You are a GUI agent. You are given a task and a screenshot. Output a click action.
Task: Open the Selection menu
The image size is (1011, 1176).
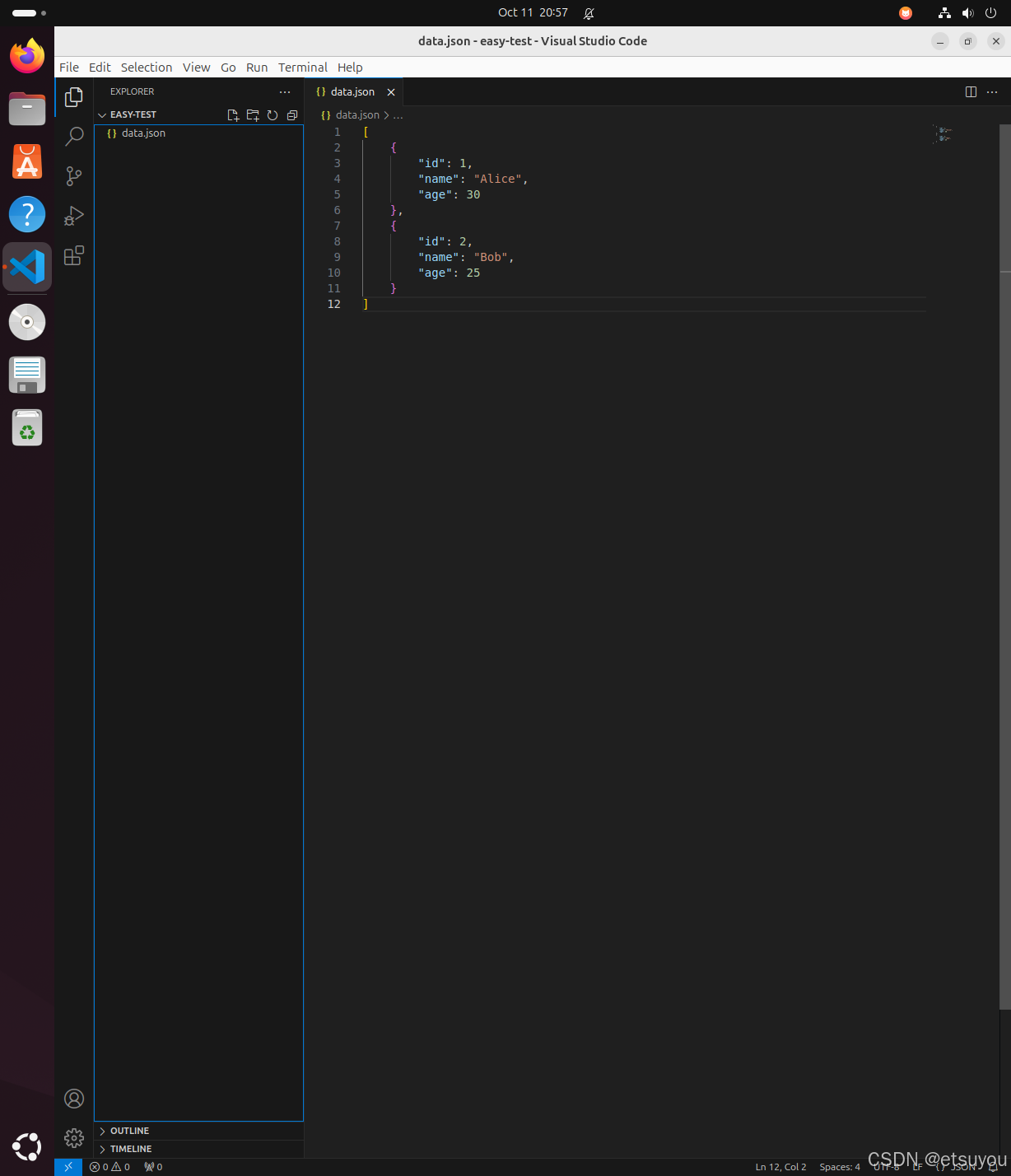click(147, 68)
